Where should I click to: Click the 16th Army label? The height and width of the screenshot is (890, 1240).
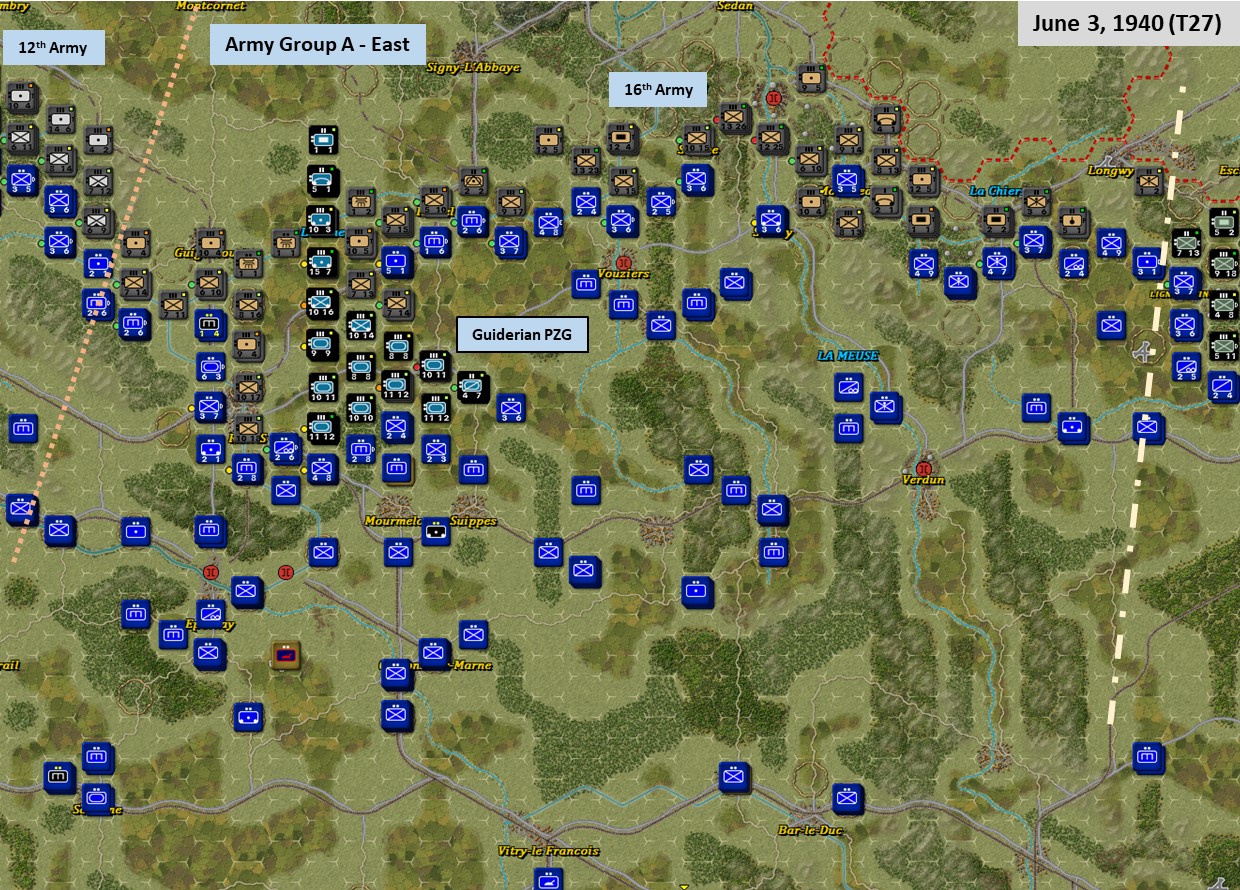[660, 89]
